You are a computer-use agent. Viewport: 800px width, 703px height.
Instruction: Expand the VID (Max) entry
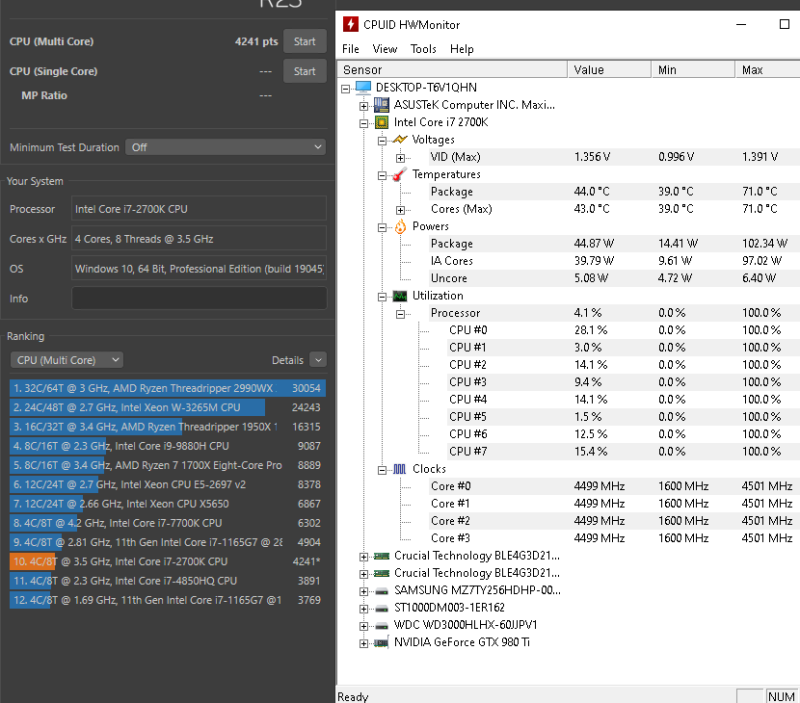tap(401, 158)
